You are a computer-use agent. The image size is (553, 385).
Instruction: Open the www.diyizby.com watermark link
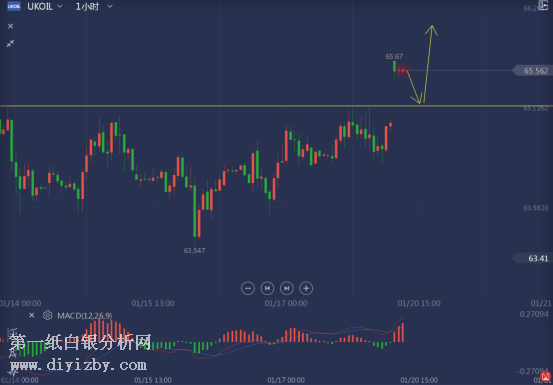tap(78, 365)
